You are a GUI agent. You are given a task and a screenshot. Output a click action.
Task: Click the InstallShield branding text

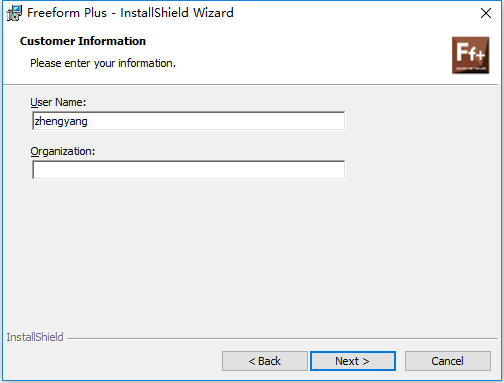coord(35,337)
